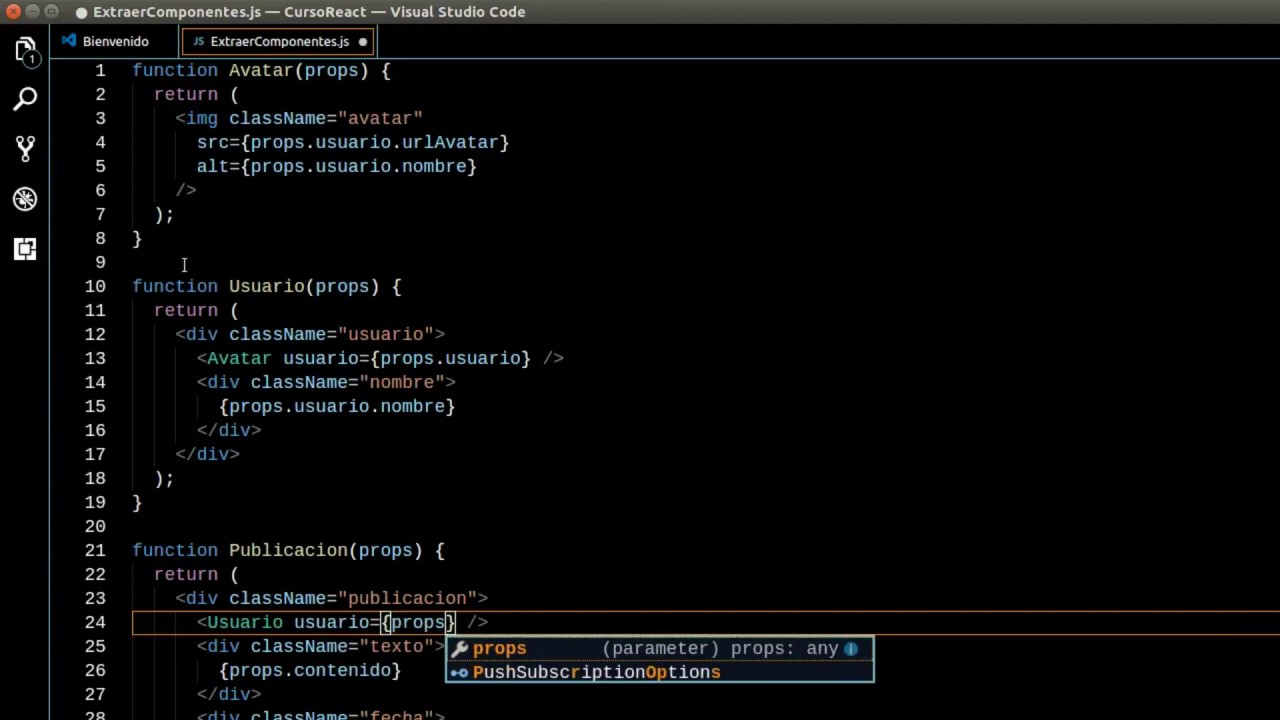Image resolution: width=1280 pixels, height=720 pixels.
Task: Open the Source Control view icon
Action: click(25, 148)
